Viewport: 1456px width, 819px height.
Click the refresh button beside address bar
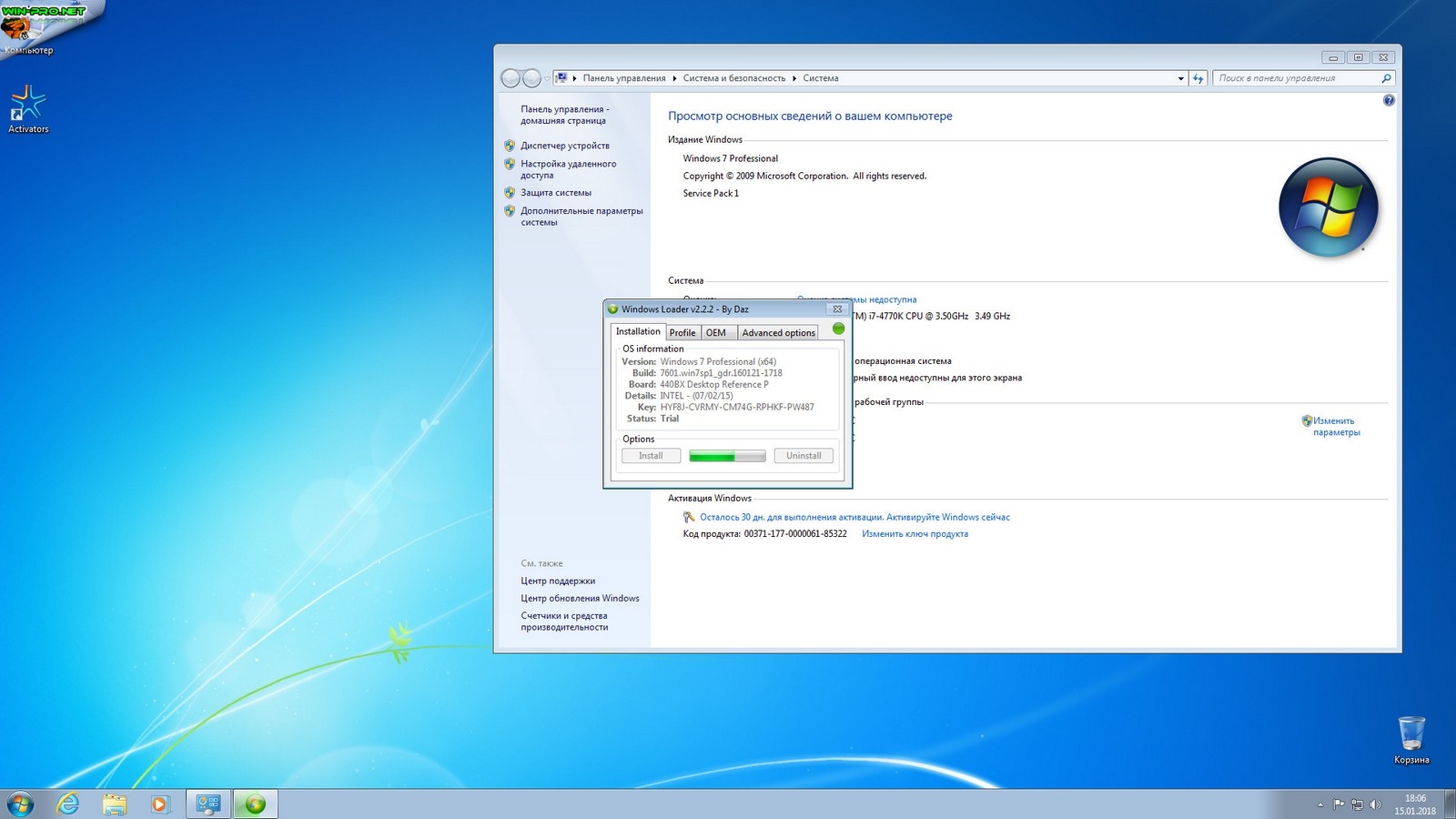click(x=1198, y=78)
